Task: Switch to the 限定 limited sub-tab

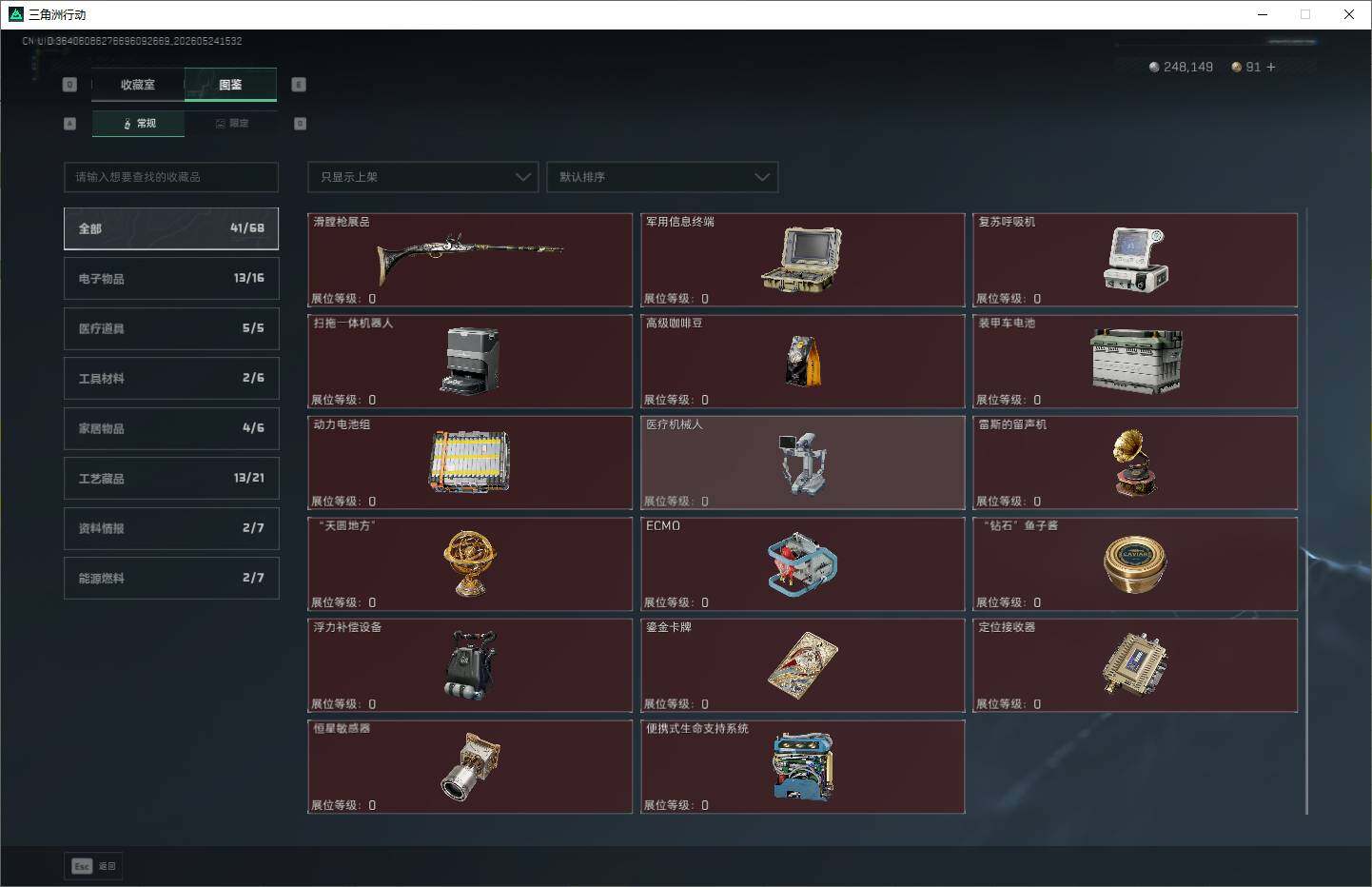Action: click(x=231, y=124)
